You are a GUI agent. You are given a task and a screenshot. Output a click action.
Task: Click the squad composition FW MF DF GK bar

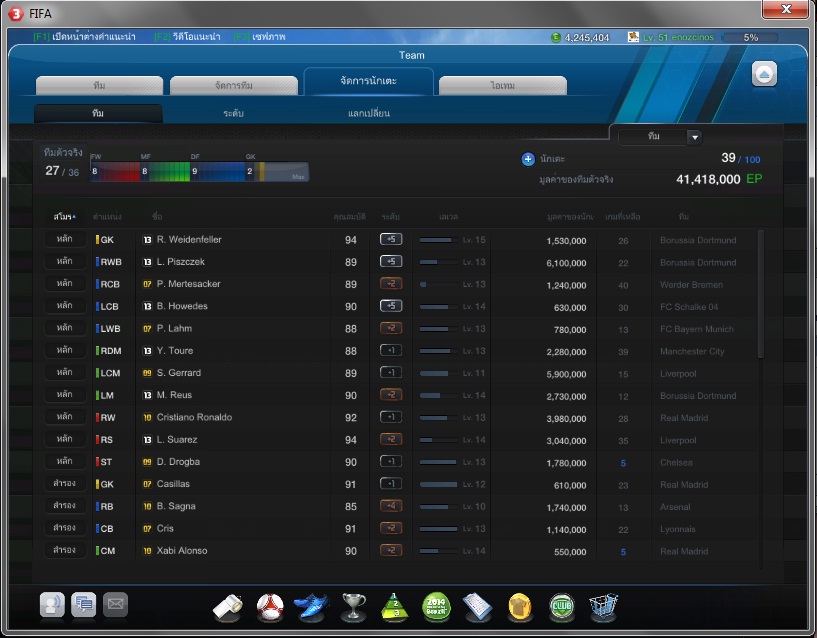[200, 171]
